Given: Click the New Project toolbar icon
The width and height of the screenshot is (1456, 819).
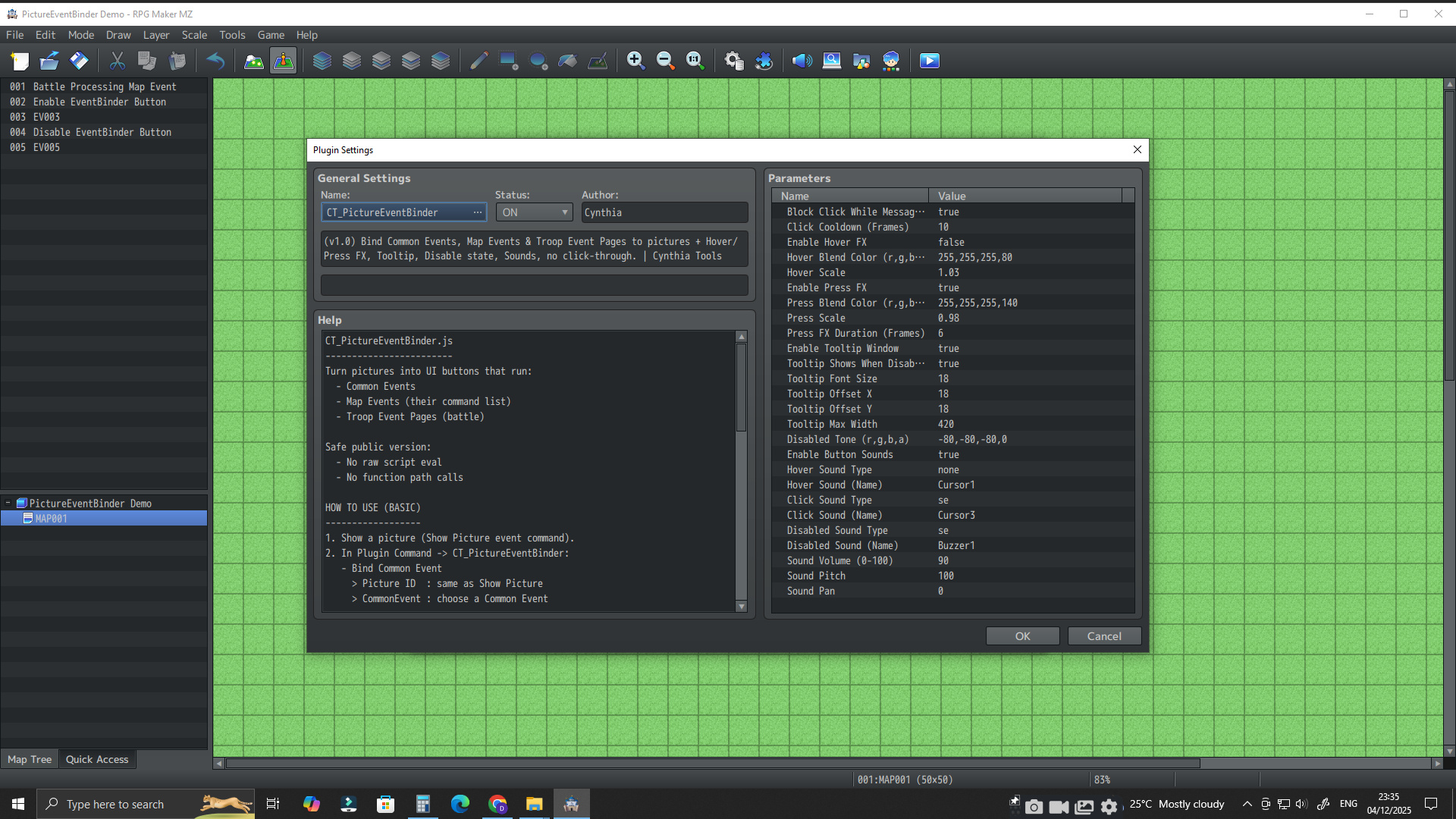Looking at the screenshot, I should tap(20, 61).
